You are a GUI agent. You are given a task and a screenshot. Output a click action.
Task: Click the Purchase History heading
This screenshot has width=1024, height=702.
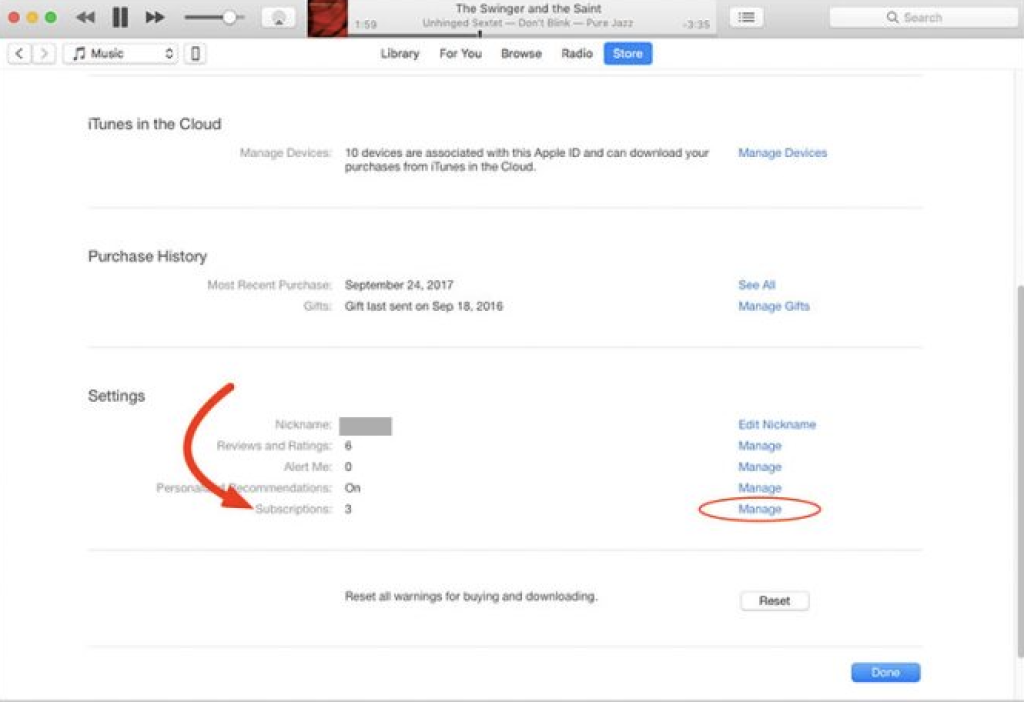click(x=148, y=257)
